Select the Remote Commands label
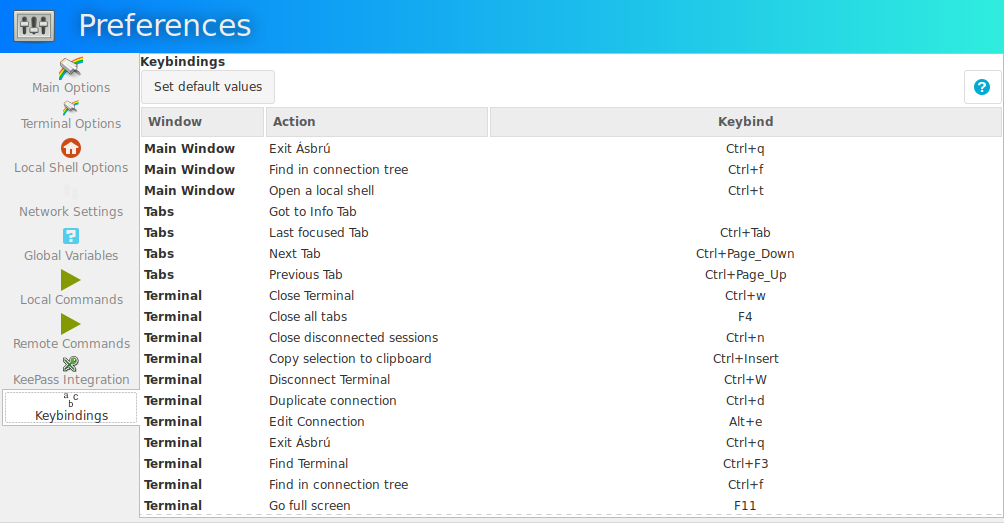This screenshot has height=523, width=1004. [x=71, y=344]
